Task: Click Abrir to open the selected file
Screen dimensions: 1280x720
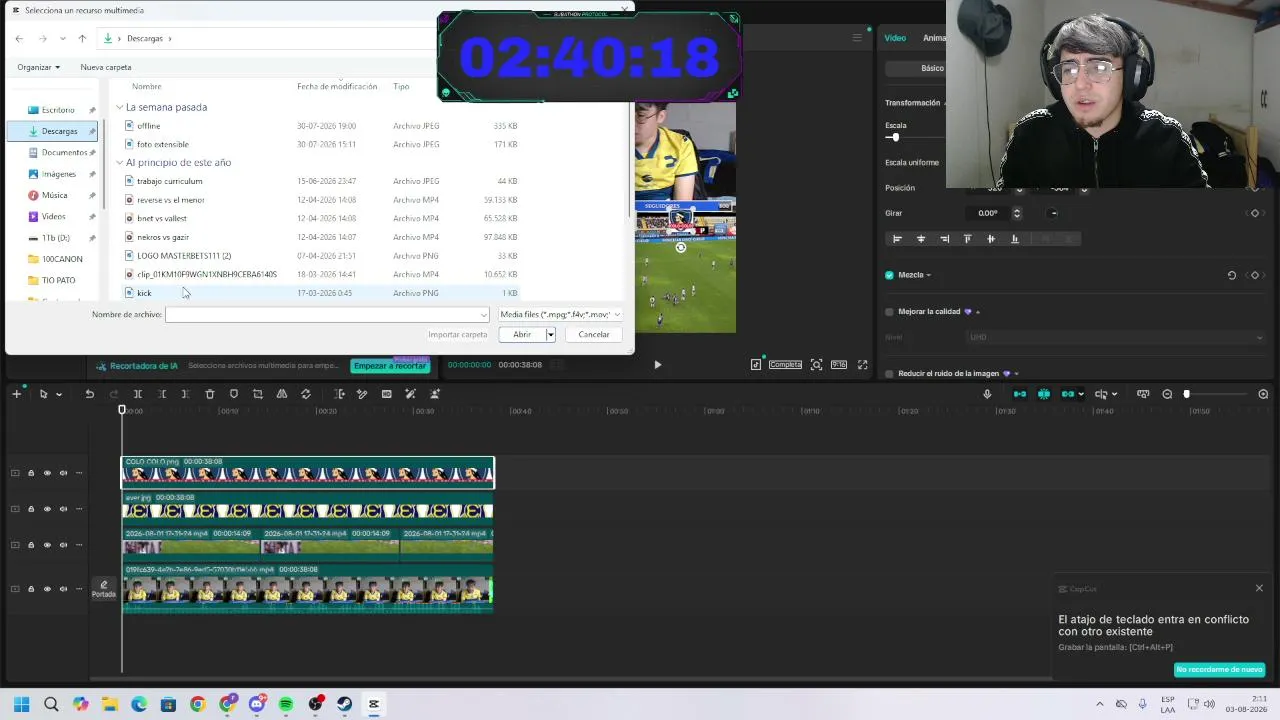Action: [522, 334]
